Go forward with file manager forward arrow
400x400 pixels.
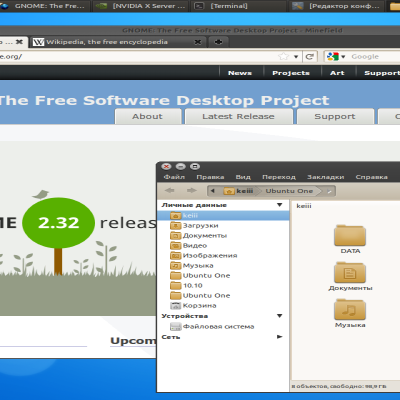[192, 190]
